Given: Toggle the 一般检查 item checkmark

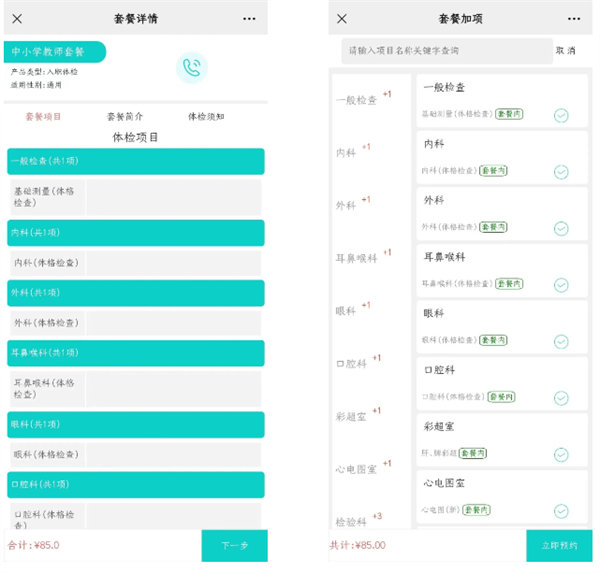Looking at the screenshot, I should (x=561, y=115).
